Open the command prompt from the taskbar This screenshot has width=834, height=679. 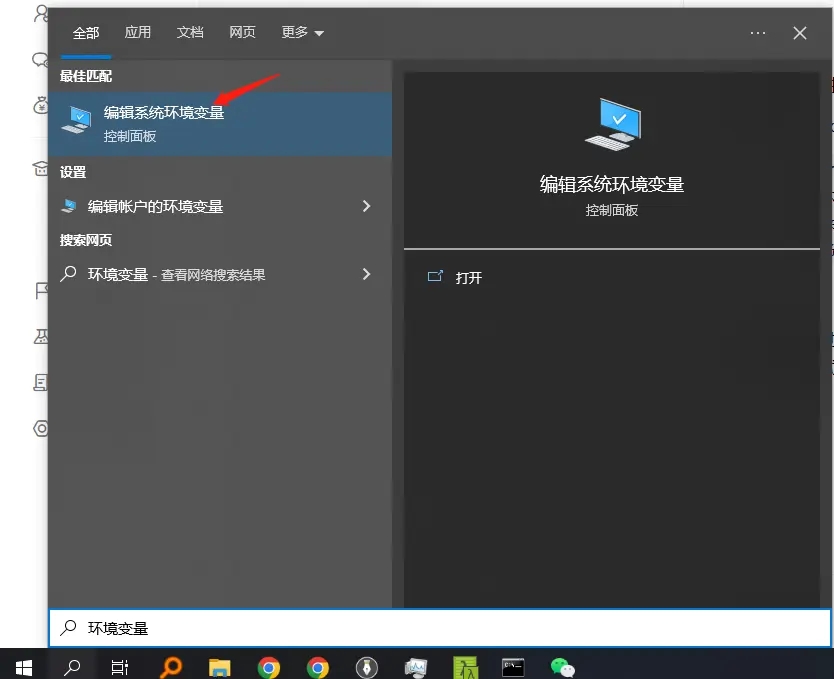click(x=513, y=666)
